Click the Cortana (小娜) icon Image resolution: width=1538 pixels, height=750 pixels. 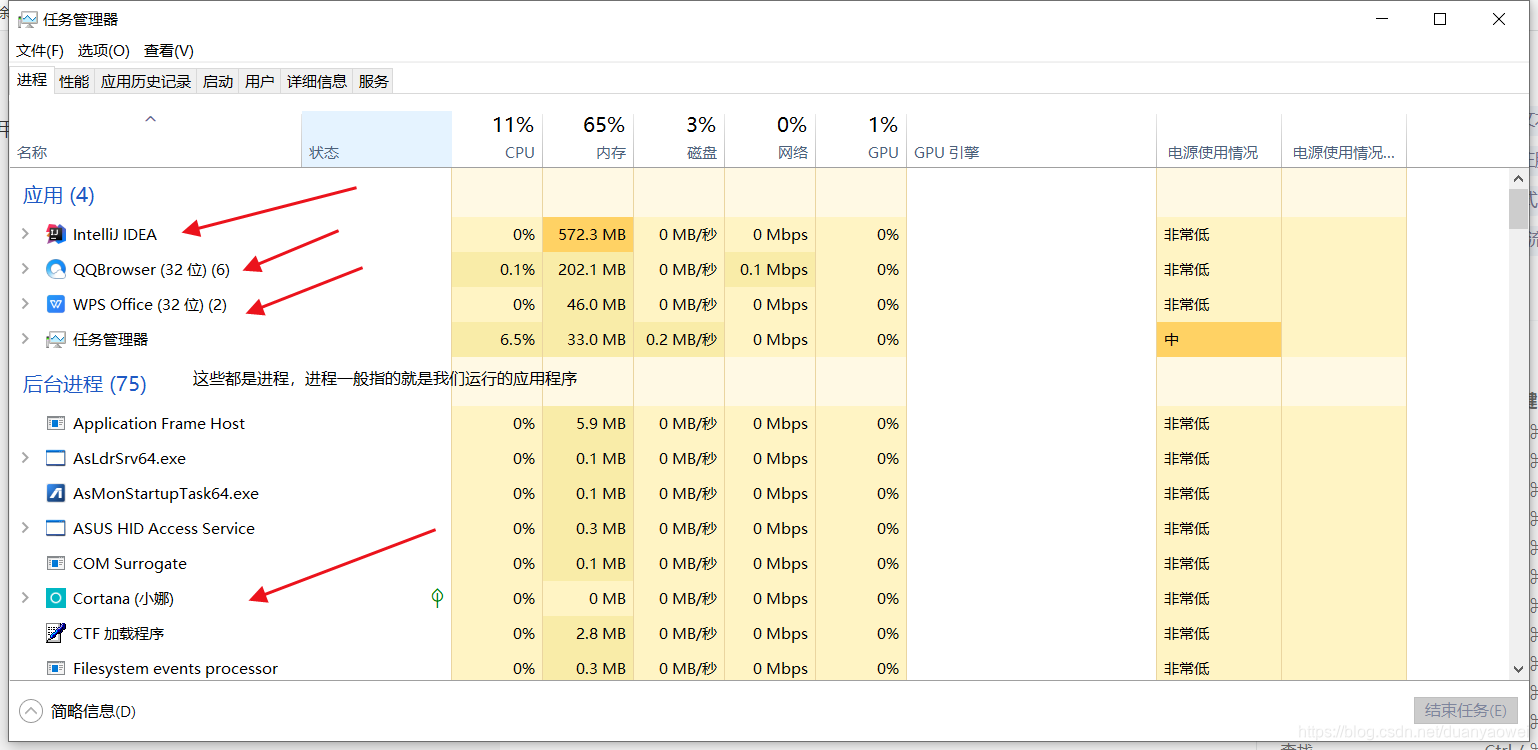tap(56, 599)
